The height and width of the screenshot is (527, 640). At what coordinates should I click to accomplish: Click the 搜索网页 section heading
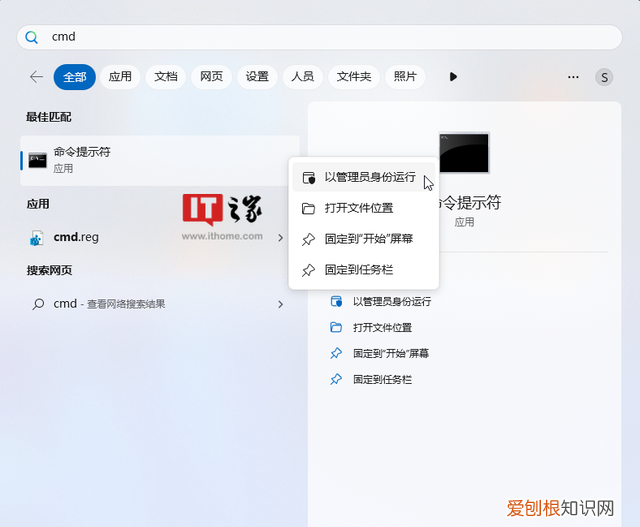pyautogui.click(x=49, y=270)
